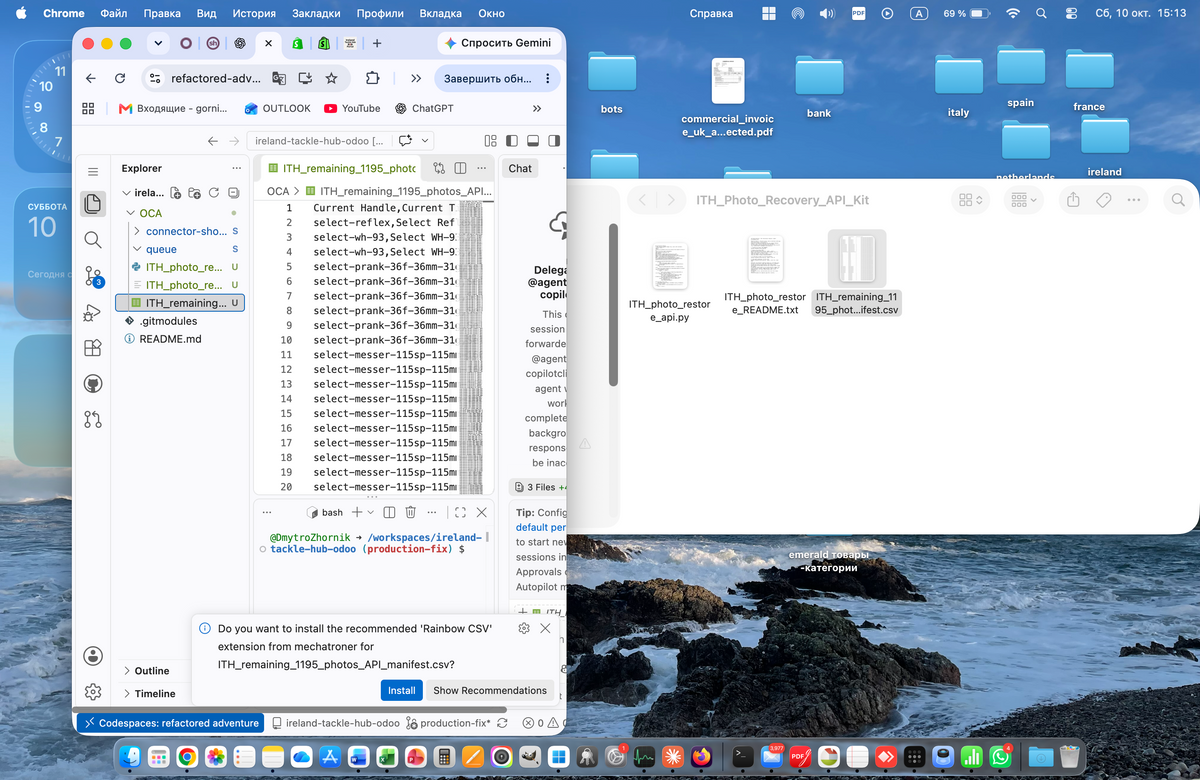Viewport: 1200px width, 780px height.
Task: Open the Закладки menu in the menu bar
Action: tap(318, 14)
